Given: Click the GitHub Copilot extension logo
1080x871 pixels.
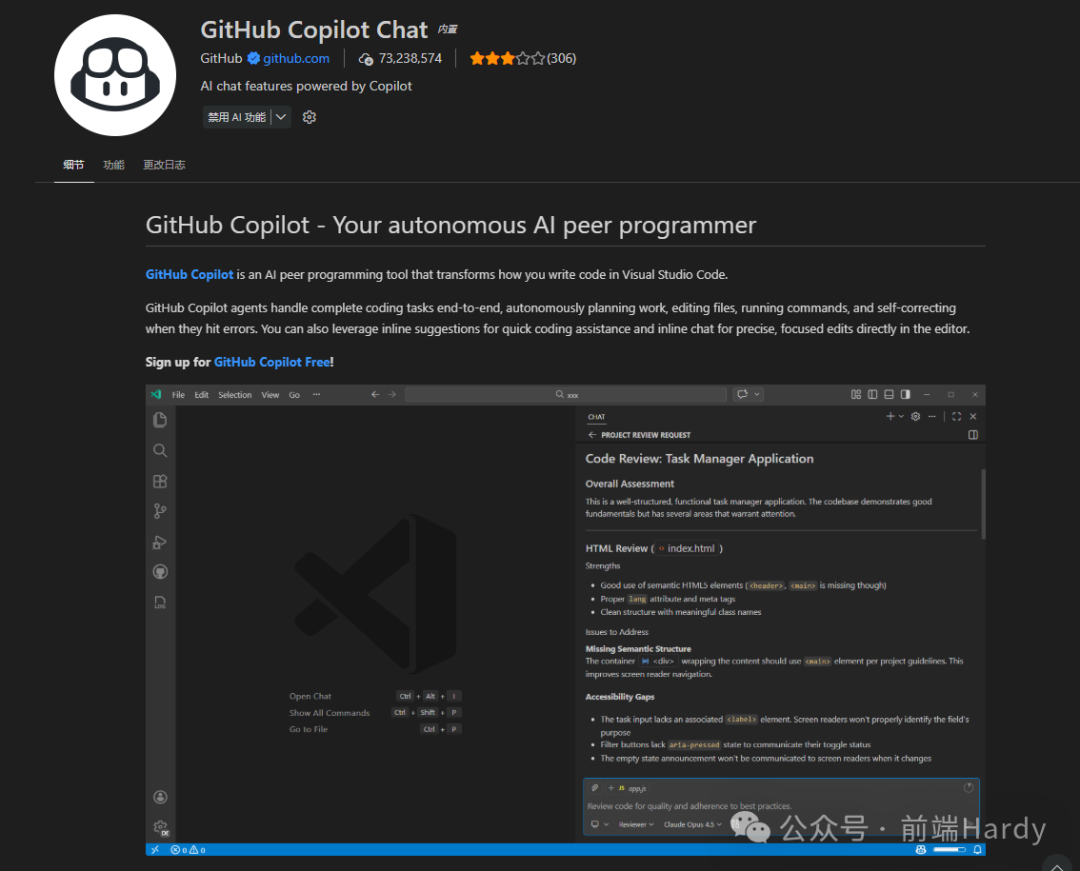Looking at the screenshot, I should [115, 75].
